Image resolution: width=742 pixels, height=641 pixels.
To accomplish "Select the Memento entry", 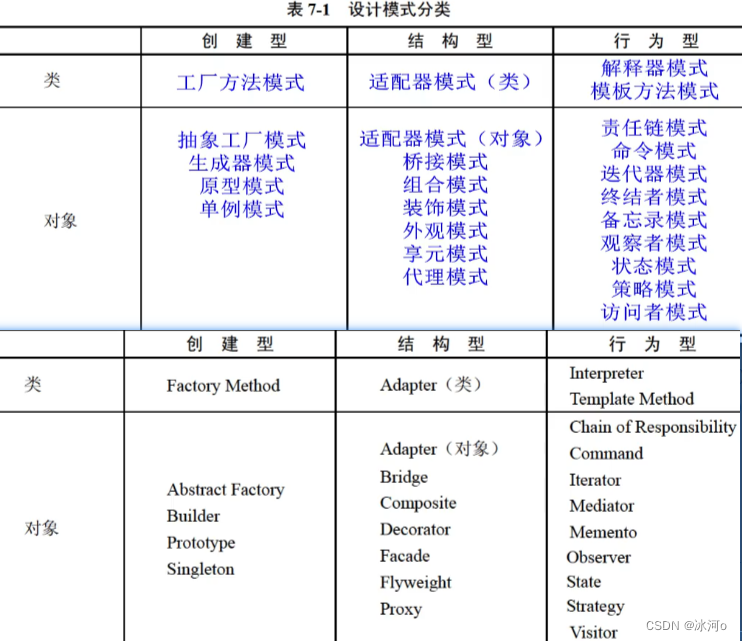I will click(x=603, y=533).
